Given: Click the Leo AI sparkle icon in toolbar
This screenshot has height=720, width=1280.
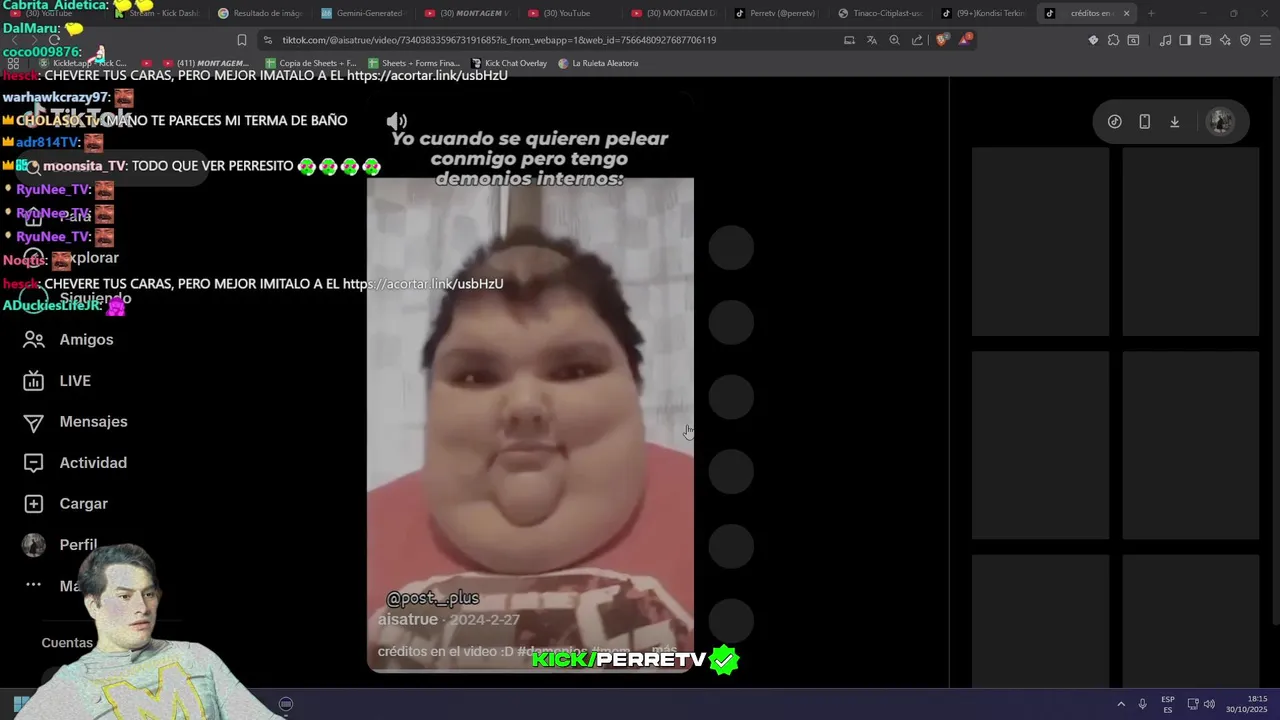Looking at the screenshot, I should coord(1225,40).
